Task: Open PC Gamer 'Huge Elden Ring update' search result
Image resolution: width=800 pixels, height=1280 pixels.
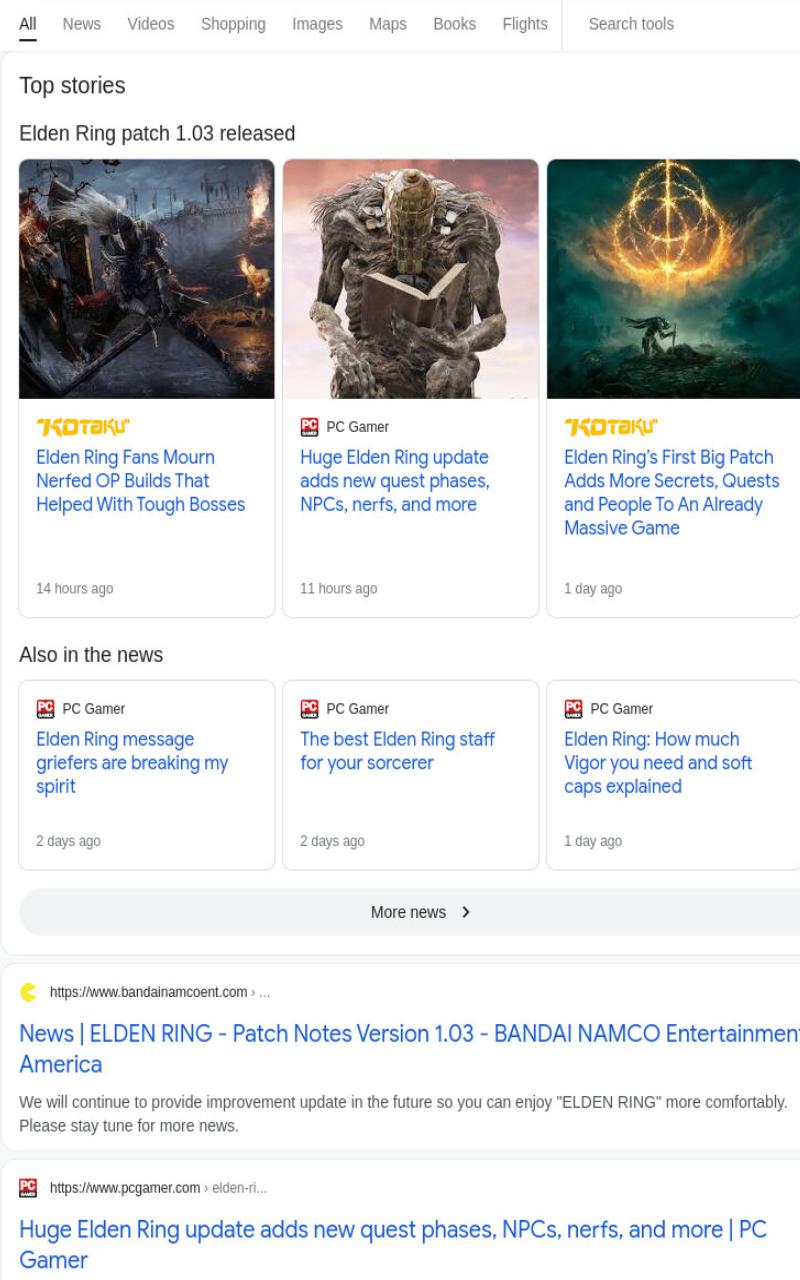Action: (393, 1244)
